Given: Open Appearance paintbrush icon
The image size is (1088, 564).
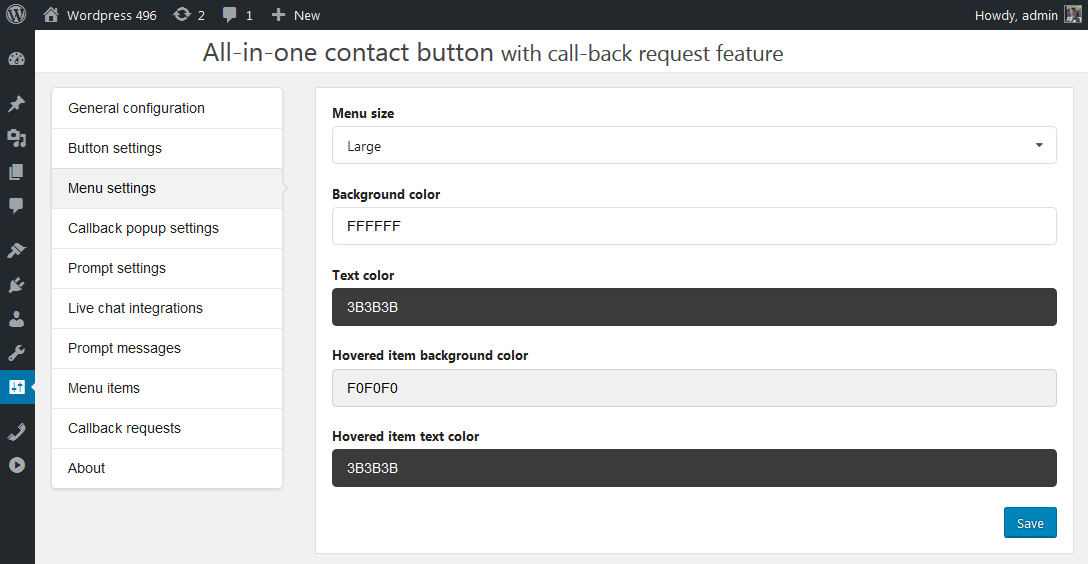Looking at the screenshot, I should (x=16, y=250).
